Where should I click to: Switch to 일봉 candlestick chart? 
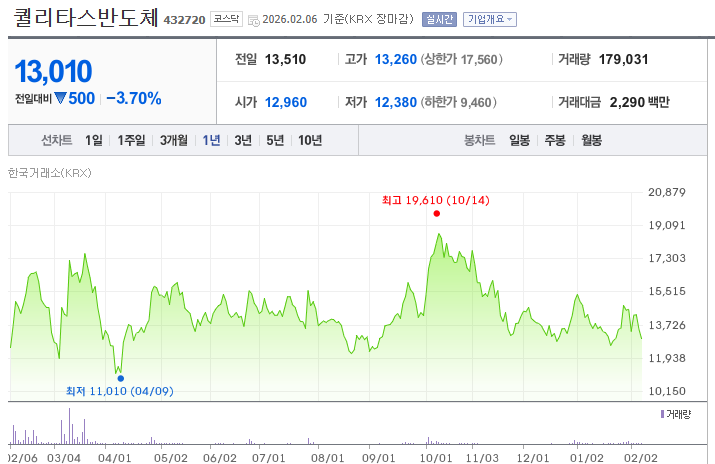coord(519,140)
